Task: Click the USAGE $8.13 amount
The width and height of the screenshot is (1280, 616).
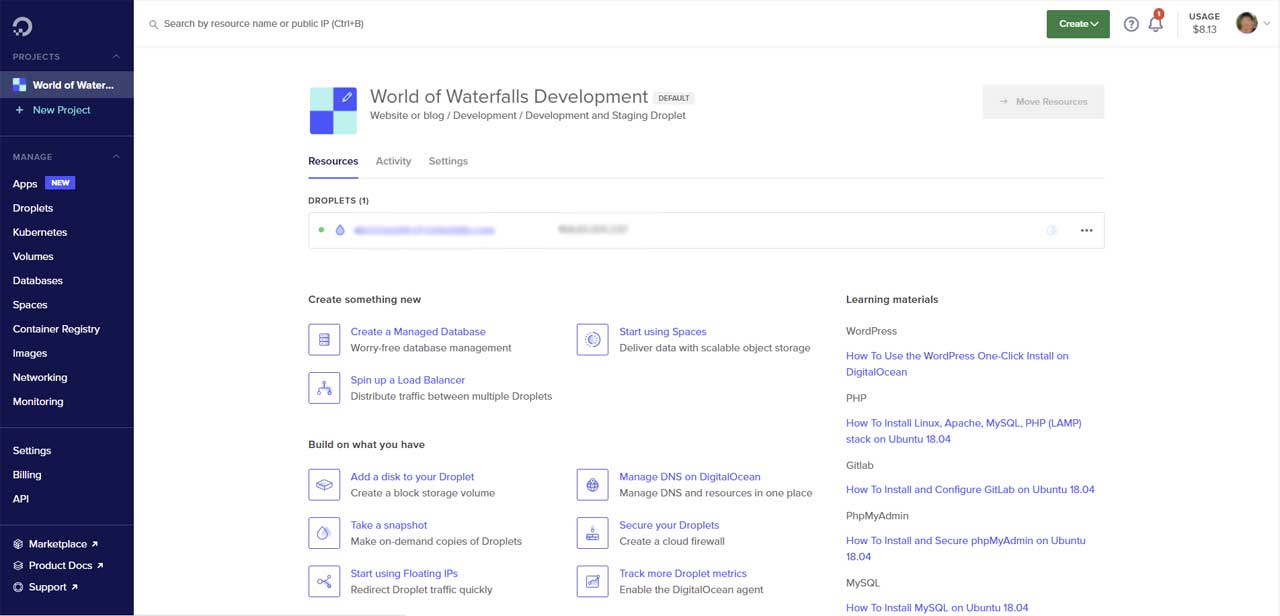Action: point(1205,30)
